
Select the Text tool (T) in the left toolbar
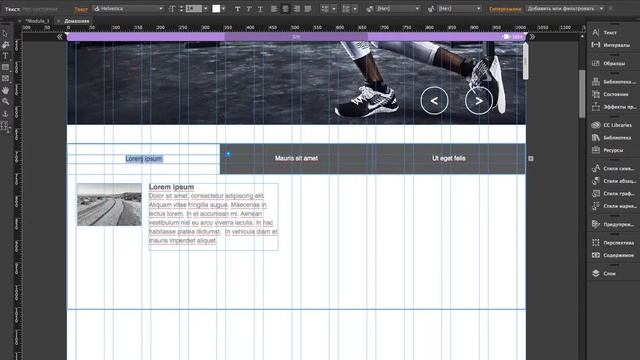click(5, 56)
